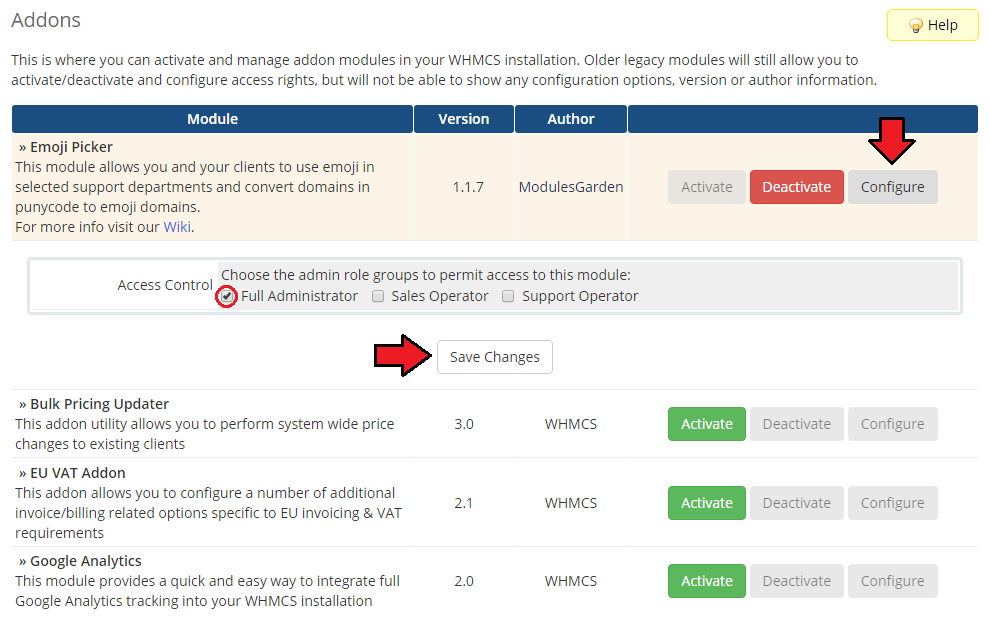Click Deactivate for Bulk Pricing Updater
The height and width of the screenshot is (622, 990).
click(796, 424)
